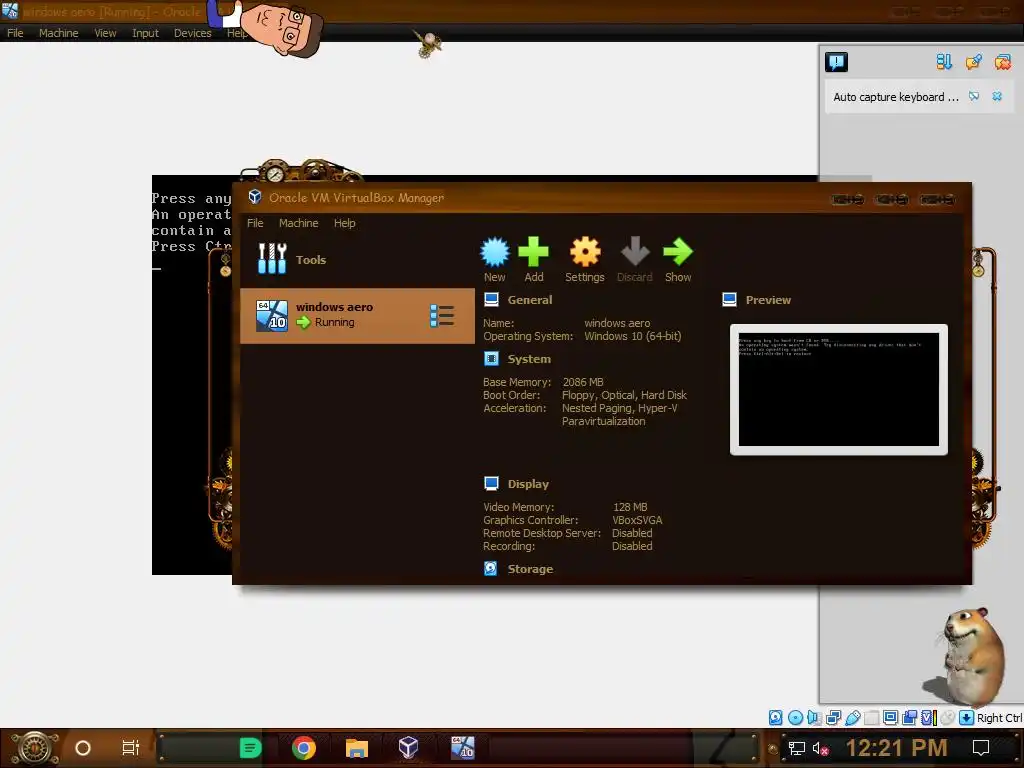The height and width of the screenshot is (768, 1024).
Task: Open Machine menu of running VM window
Action: (x=59, y=33)
